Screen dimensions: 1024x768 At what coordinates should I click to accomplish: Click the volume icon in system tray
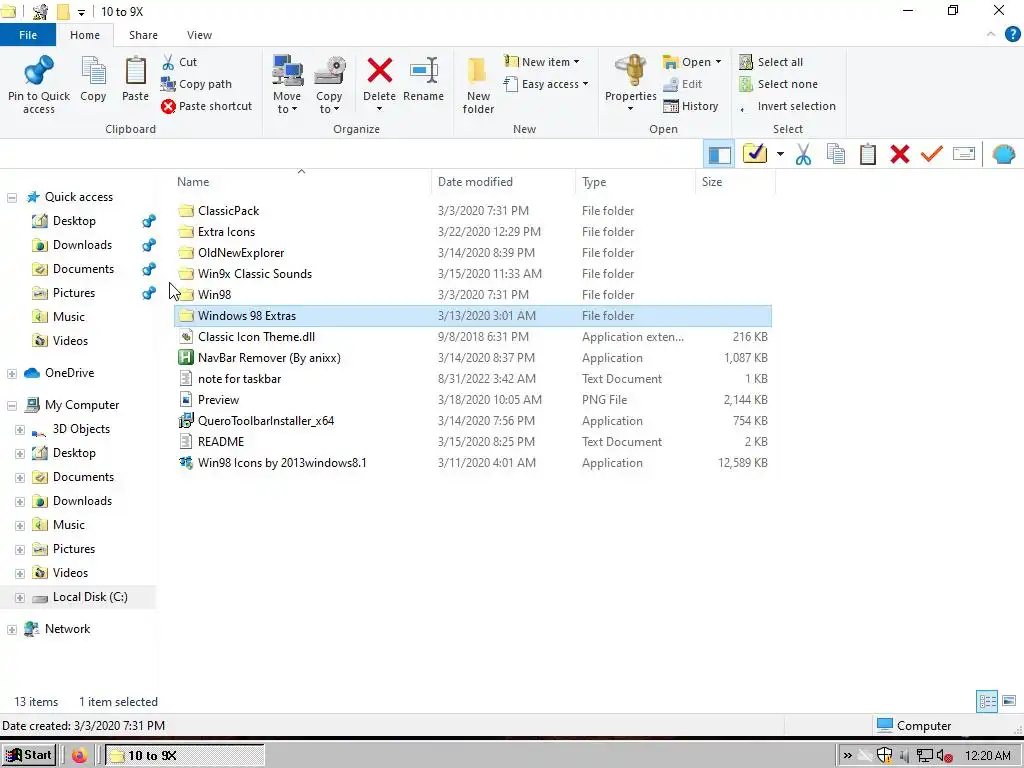point(944,756)
